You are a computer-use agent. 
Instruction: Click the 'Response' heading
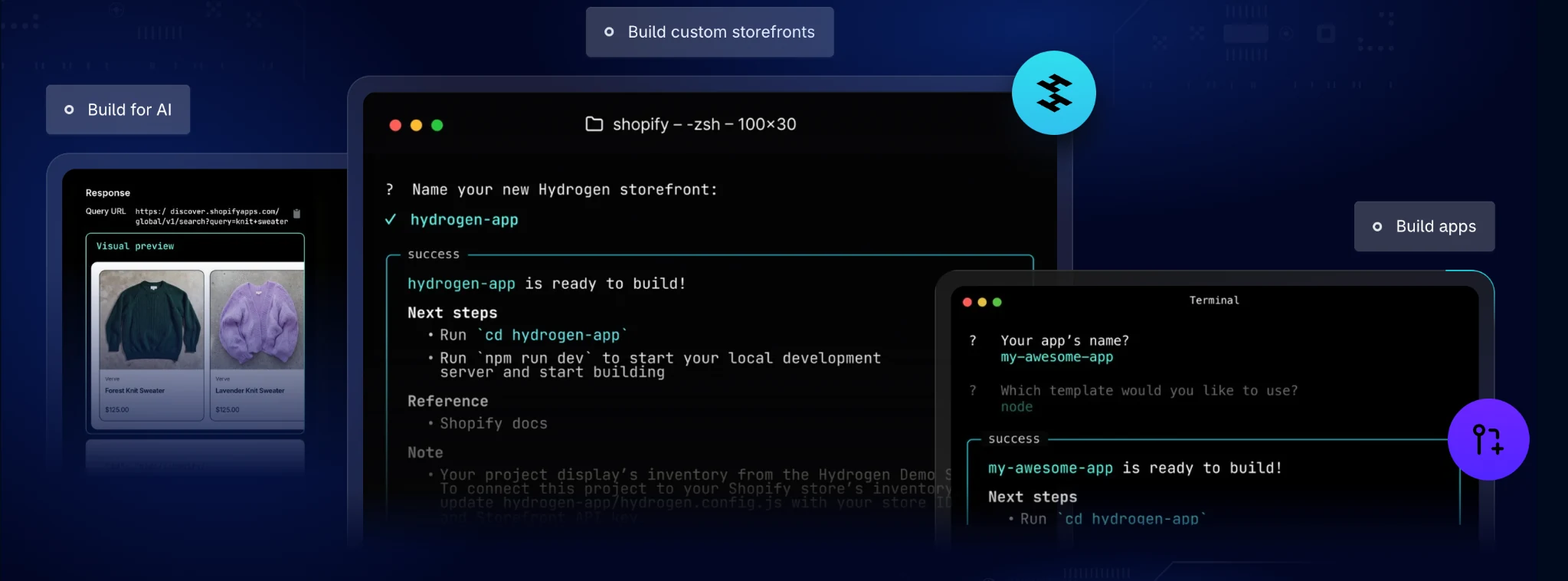point(108,193)
